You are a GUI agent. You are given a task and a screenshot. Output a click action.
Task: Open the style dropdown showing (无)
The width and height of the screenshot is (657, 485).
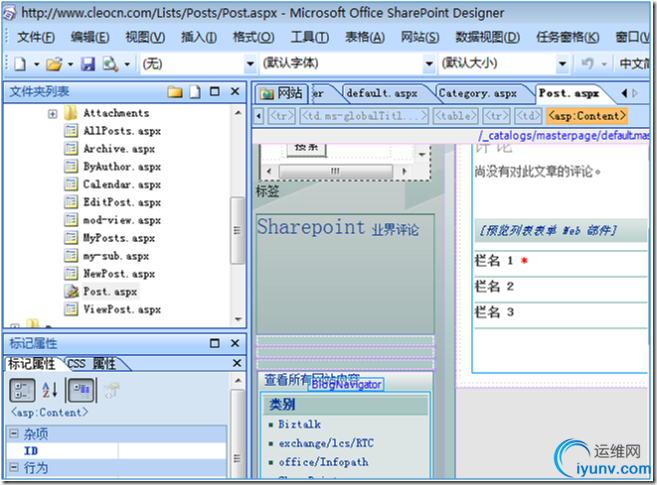(x=250, y=64)
